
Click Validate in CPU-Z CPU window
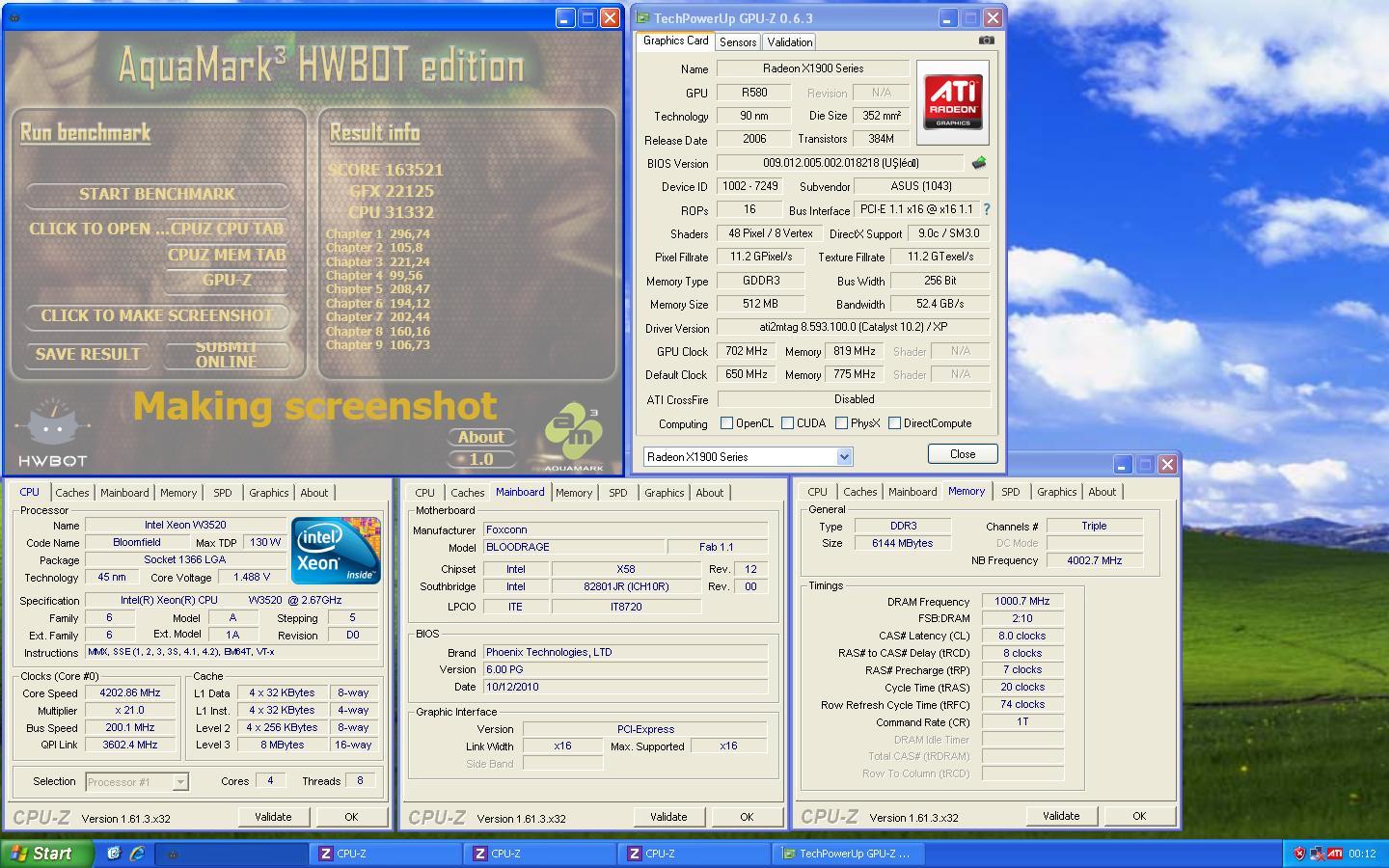pos(273,817)
